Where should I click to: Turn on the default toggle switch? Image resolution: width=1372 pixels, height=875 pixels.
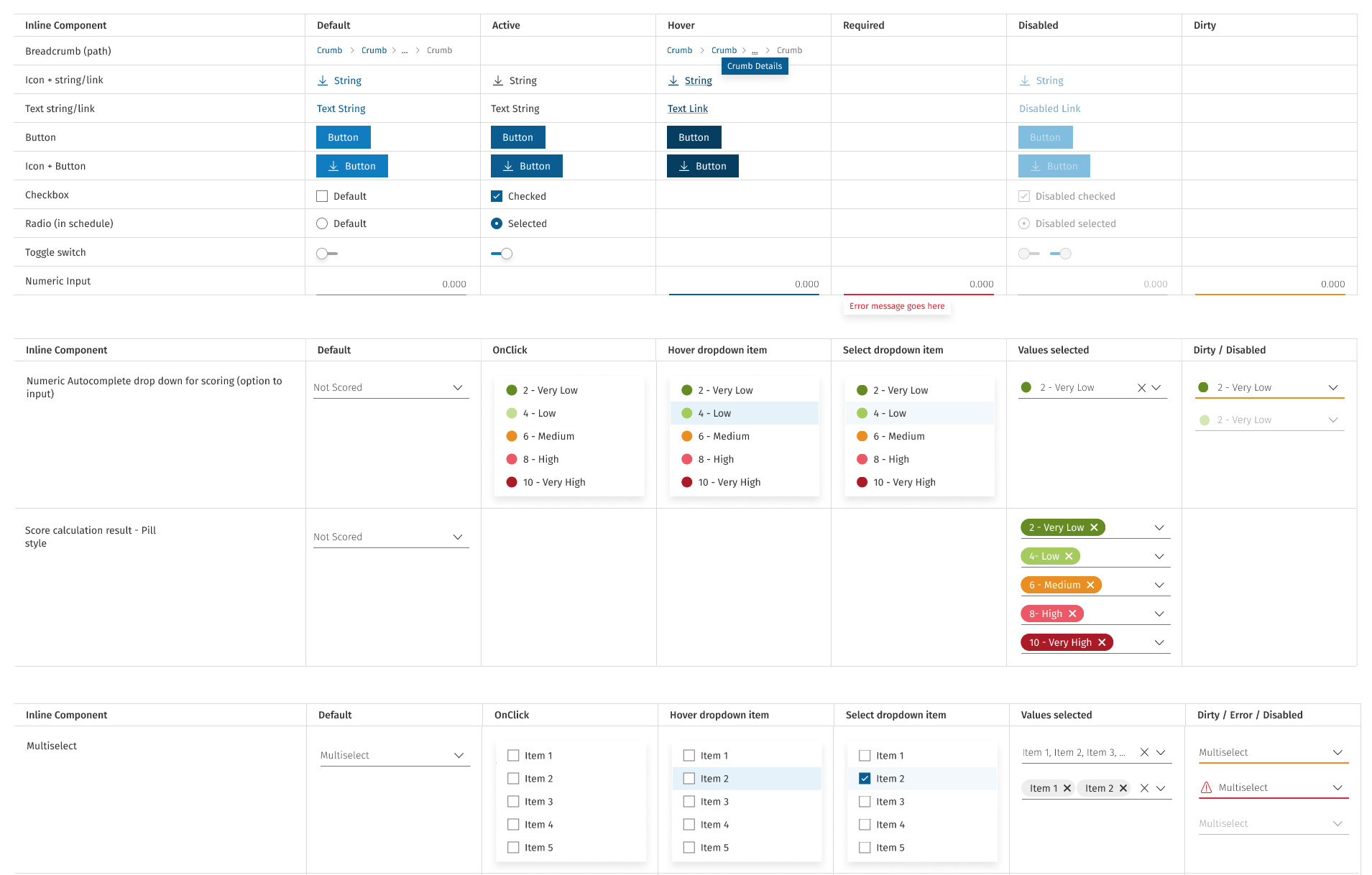[326, 254]
